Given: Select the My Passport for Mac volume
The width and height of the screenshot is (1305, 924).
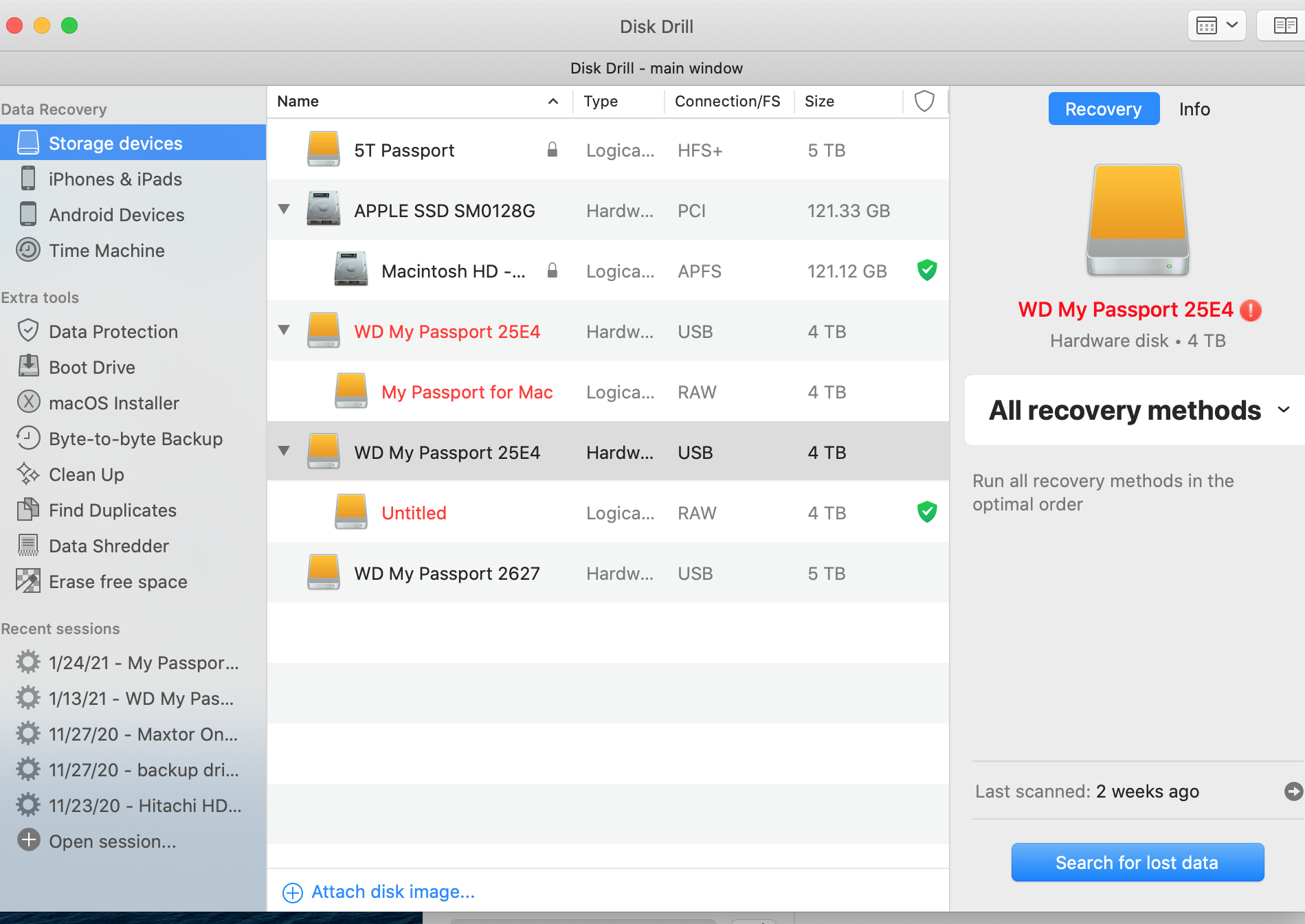Looking at the screenshot, I should click(608, 391).
